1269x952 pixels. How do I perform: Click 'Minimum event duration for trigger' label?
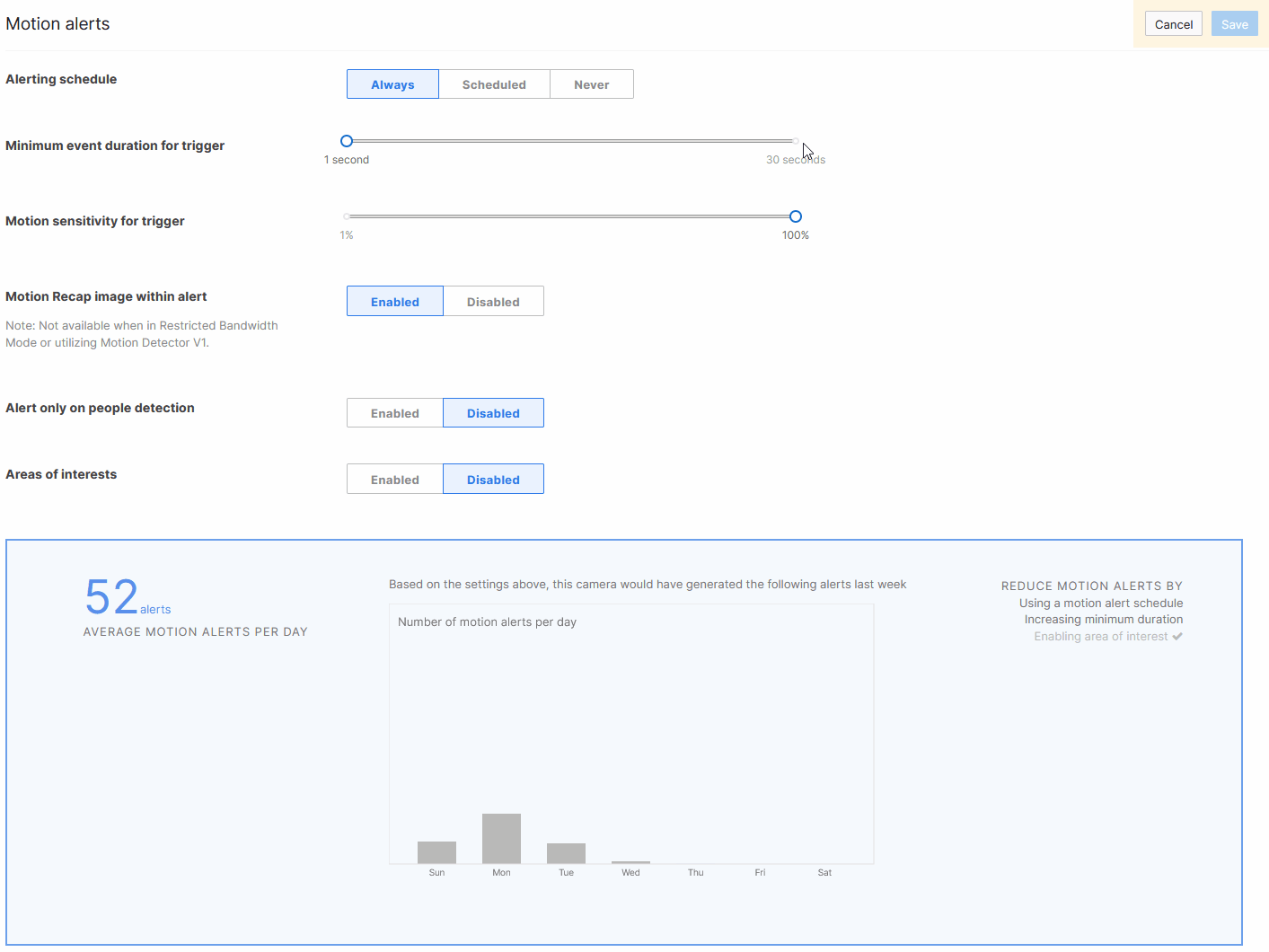(115, 145)
